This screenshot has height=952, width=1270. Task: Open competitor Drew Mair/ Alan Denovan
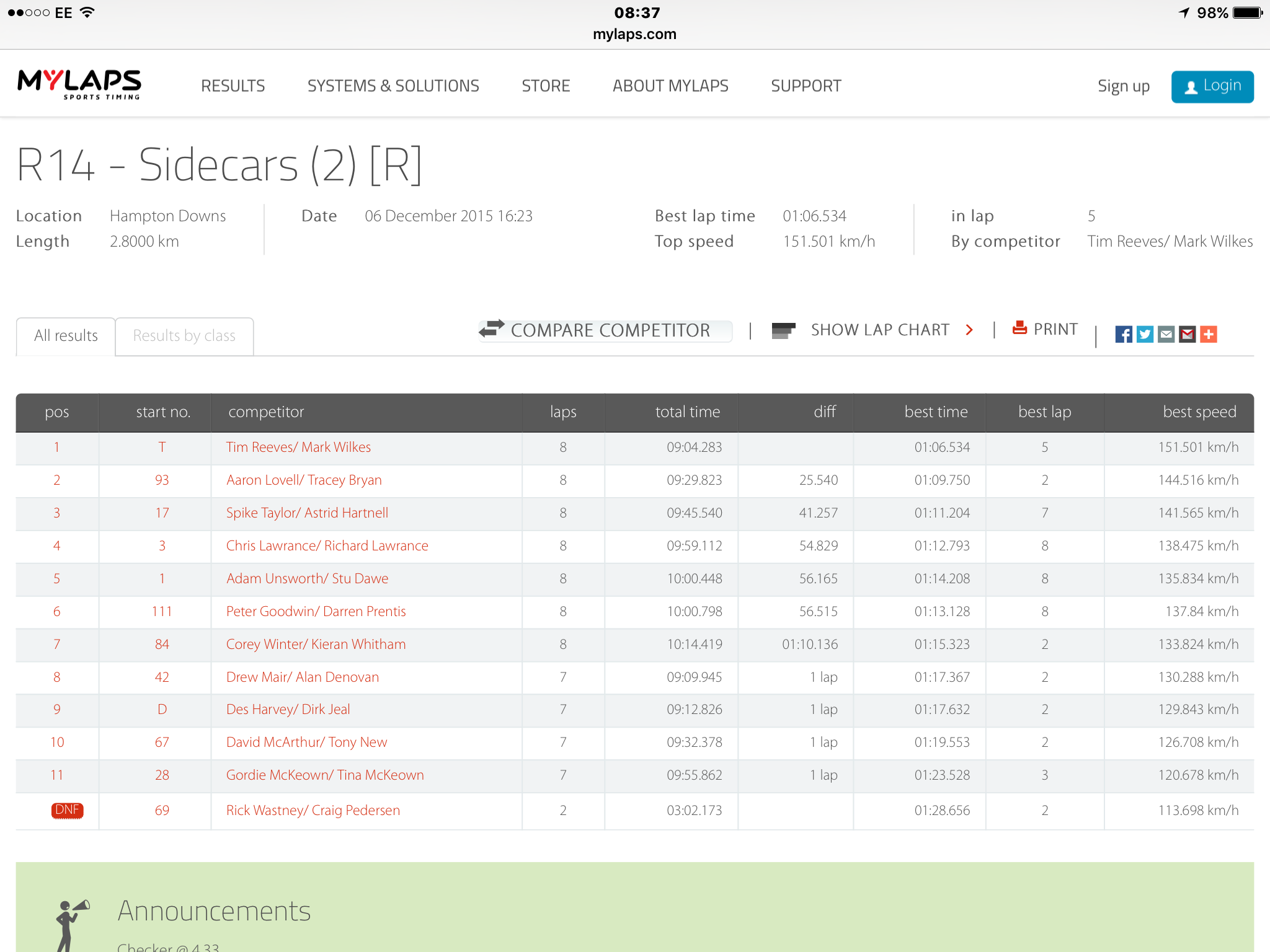(302, 677)
